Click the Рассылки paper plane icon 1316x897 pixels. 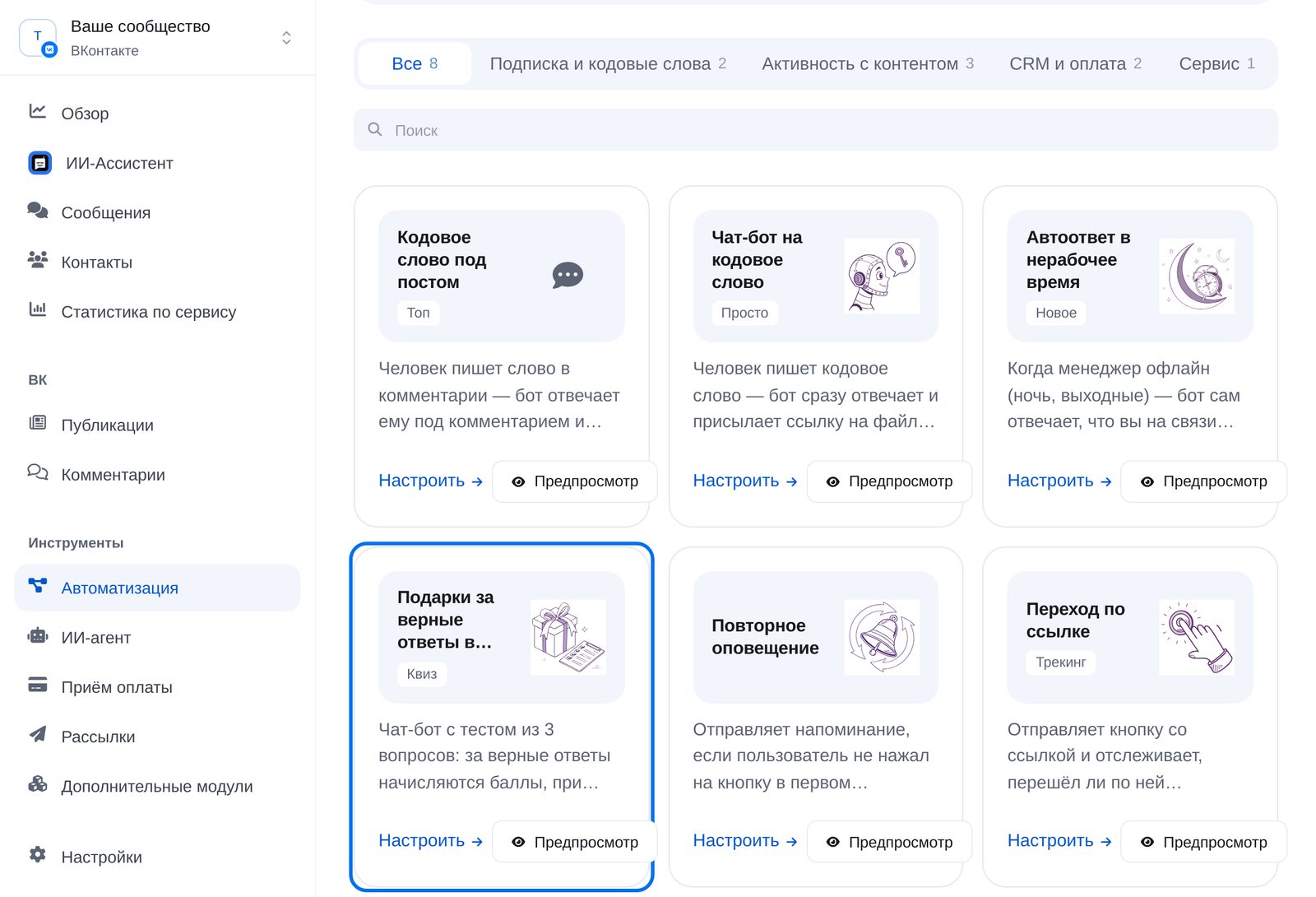coord(38,734)
